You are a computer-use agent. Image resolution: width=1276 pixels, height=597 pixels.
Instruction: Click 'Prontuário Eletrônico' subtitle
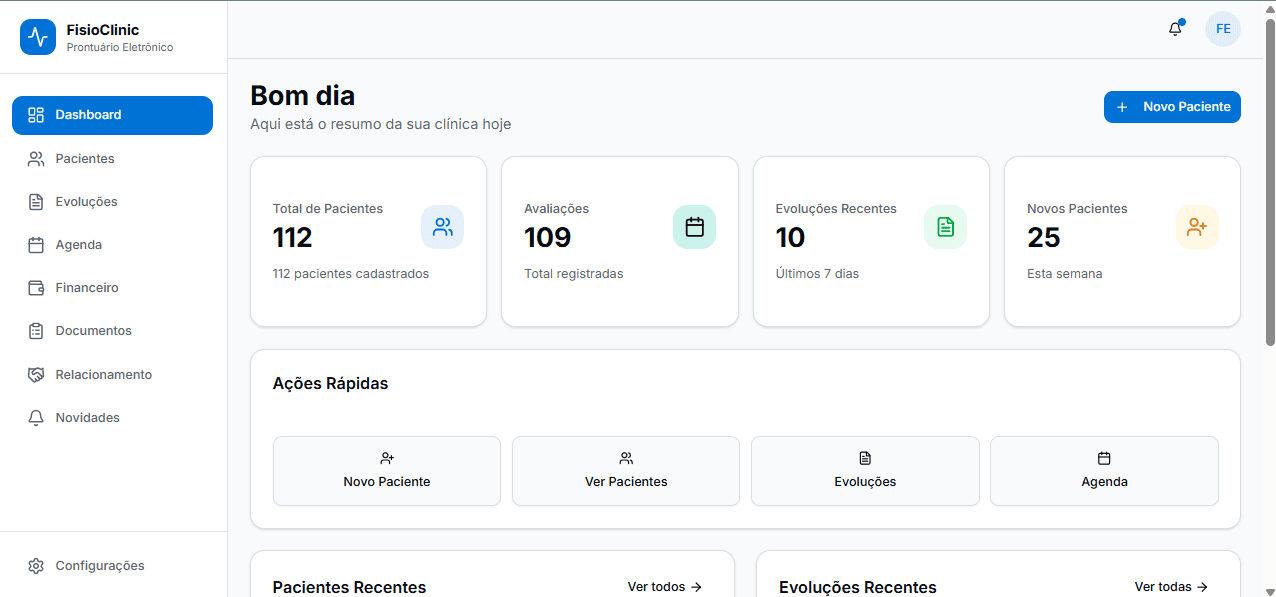click(x=120, y=47)
